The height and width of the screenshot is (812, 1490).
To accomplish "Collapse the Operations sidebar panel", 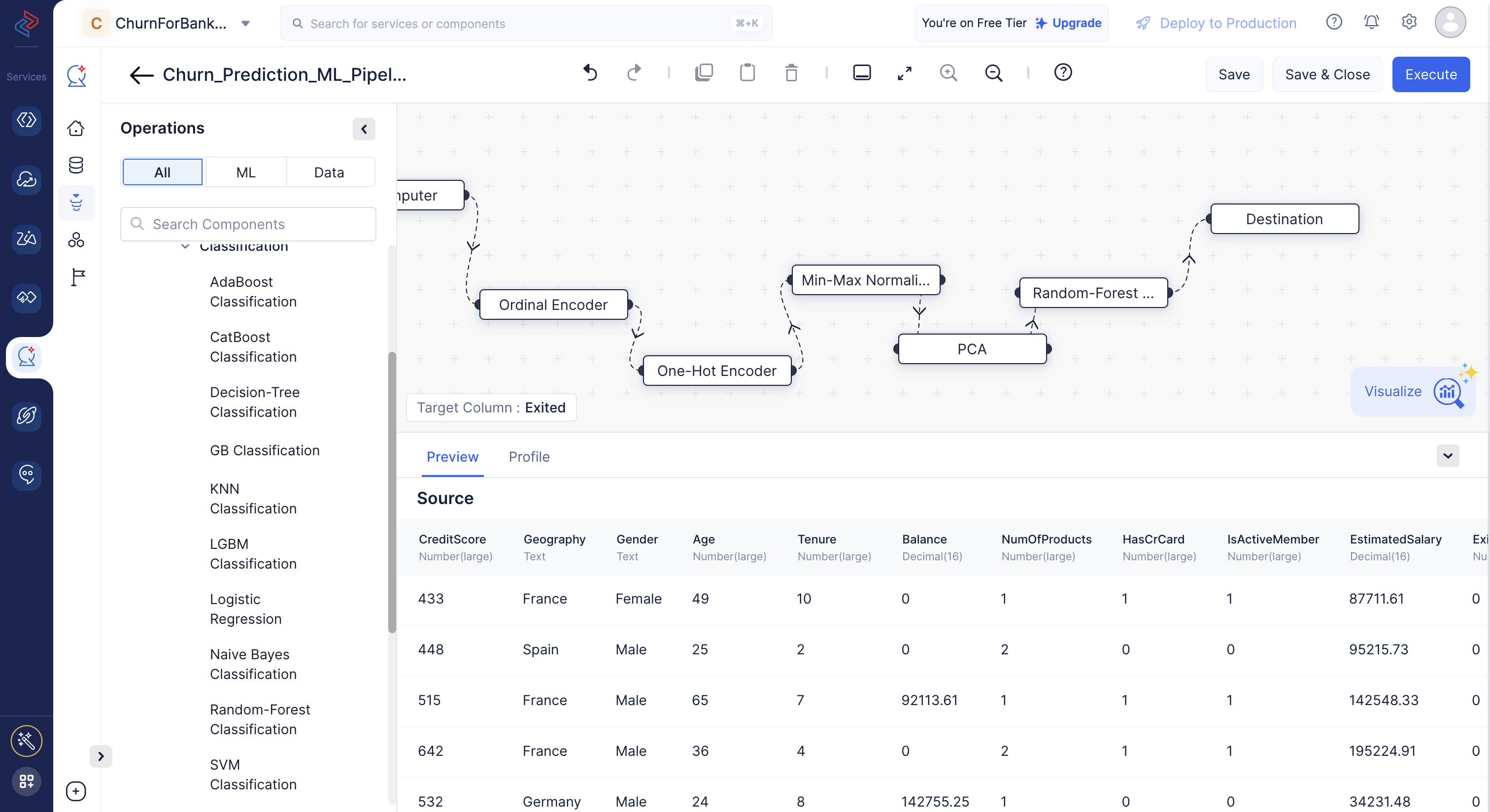I will click(365, 128).
